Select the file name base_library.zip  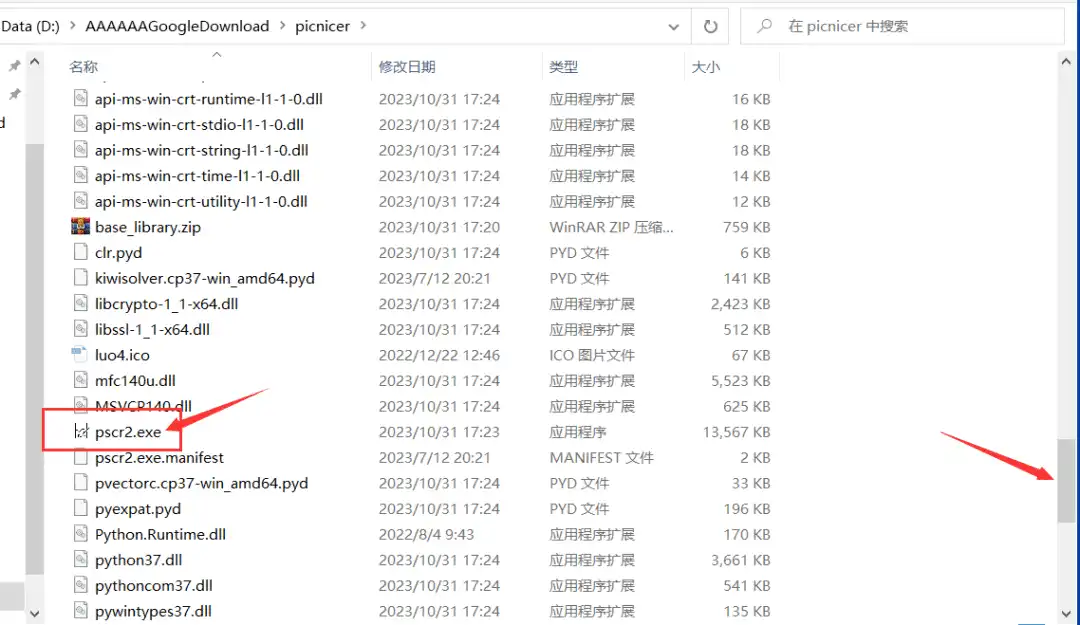pos(148,227)
